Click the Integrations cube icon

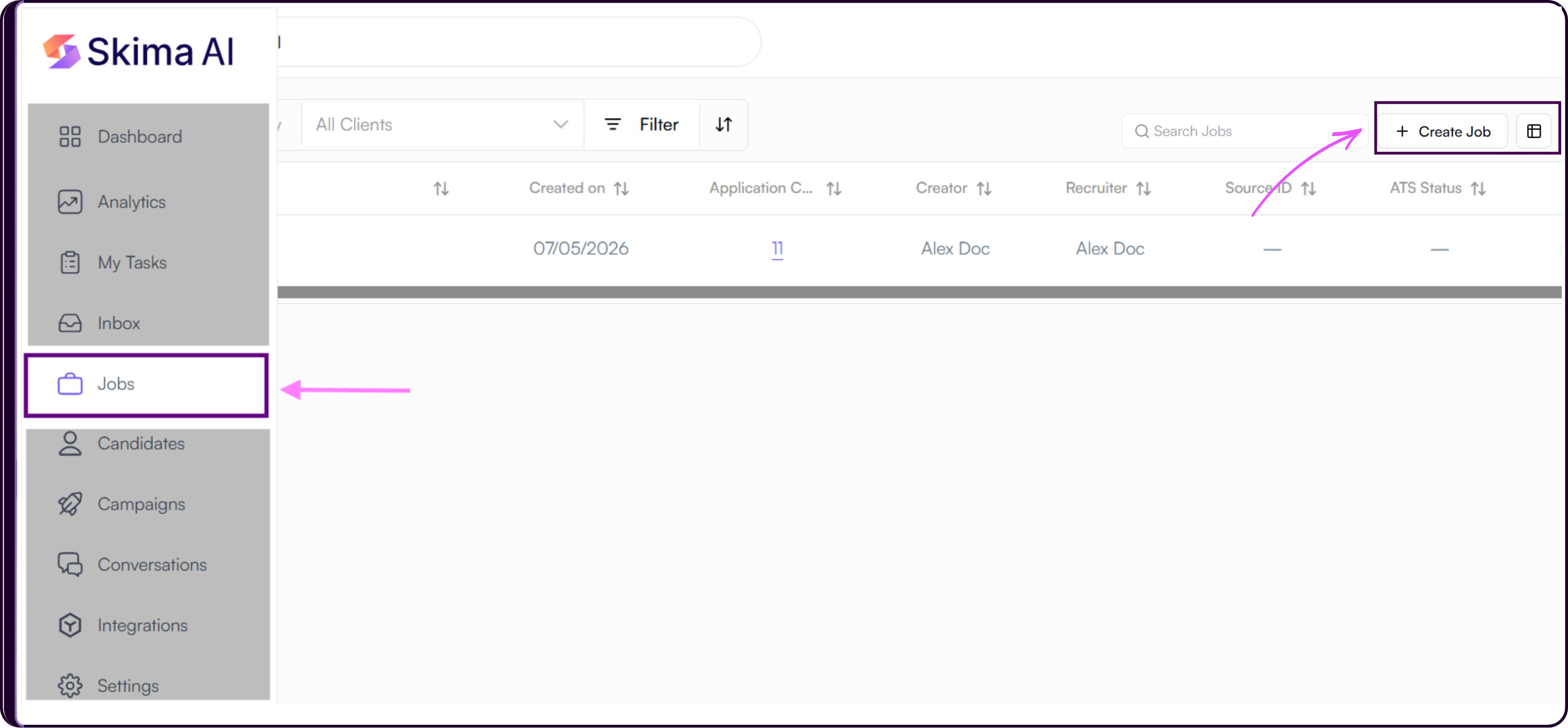coord(70,625)
